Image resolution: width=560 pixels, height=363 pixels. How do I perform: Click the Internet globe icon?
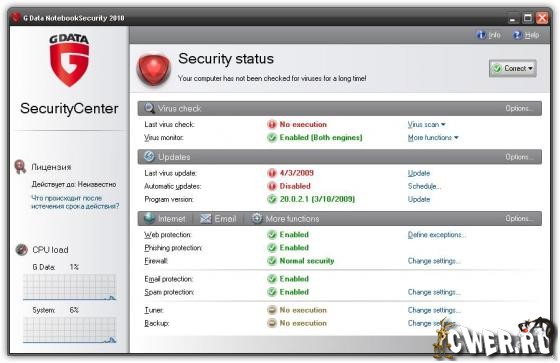tap(149, 218)
